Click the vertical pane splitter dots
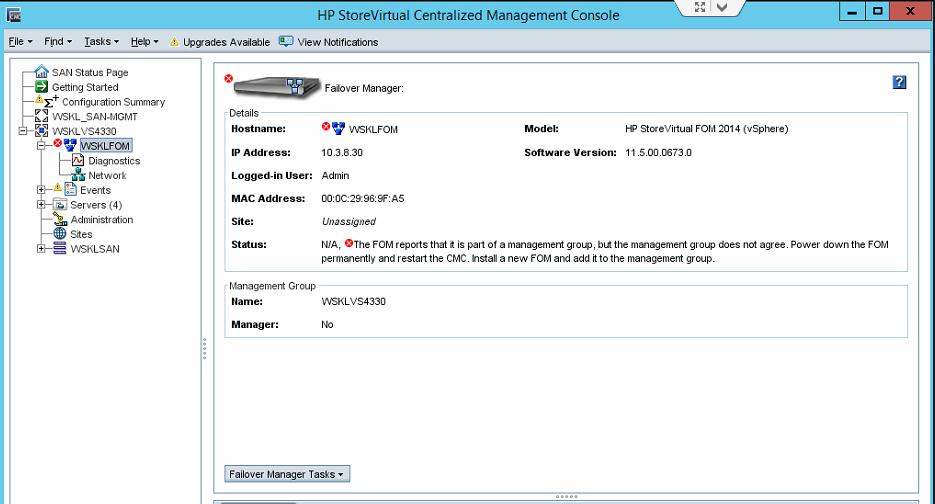The image size is (935, 504). tap(205, 349)
